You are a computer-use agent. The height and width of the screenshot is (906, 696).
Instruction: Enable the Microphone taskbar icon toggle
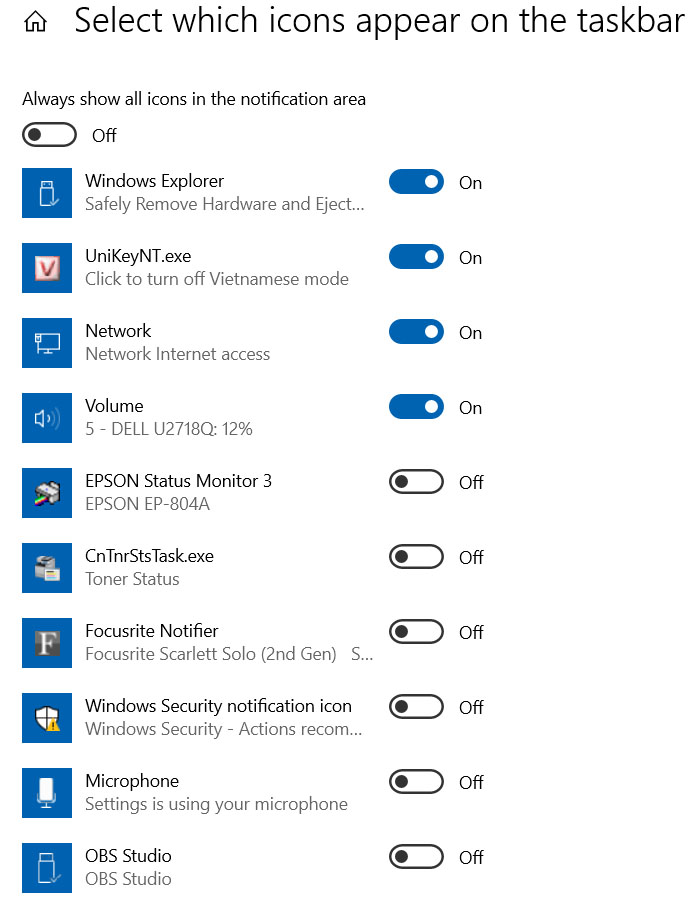[416, 782]
